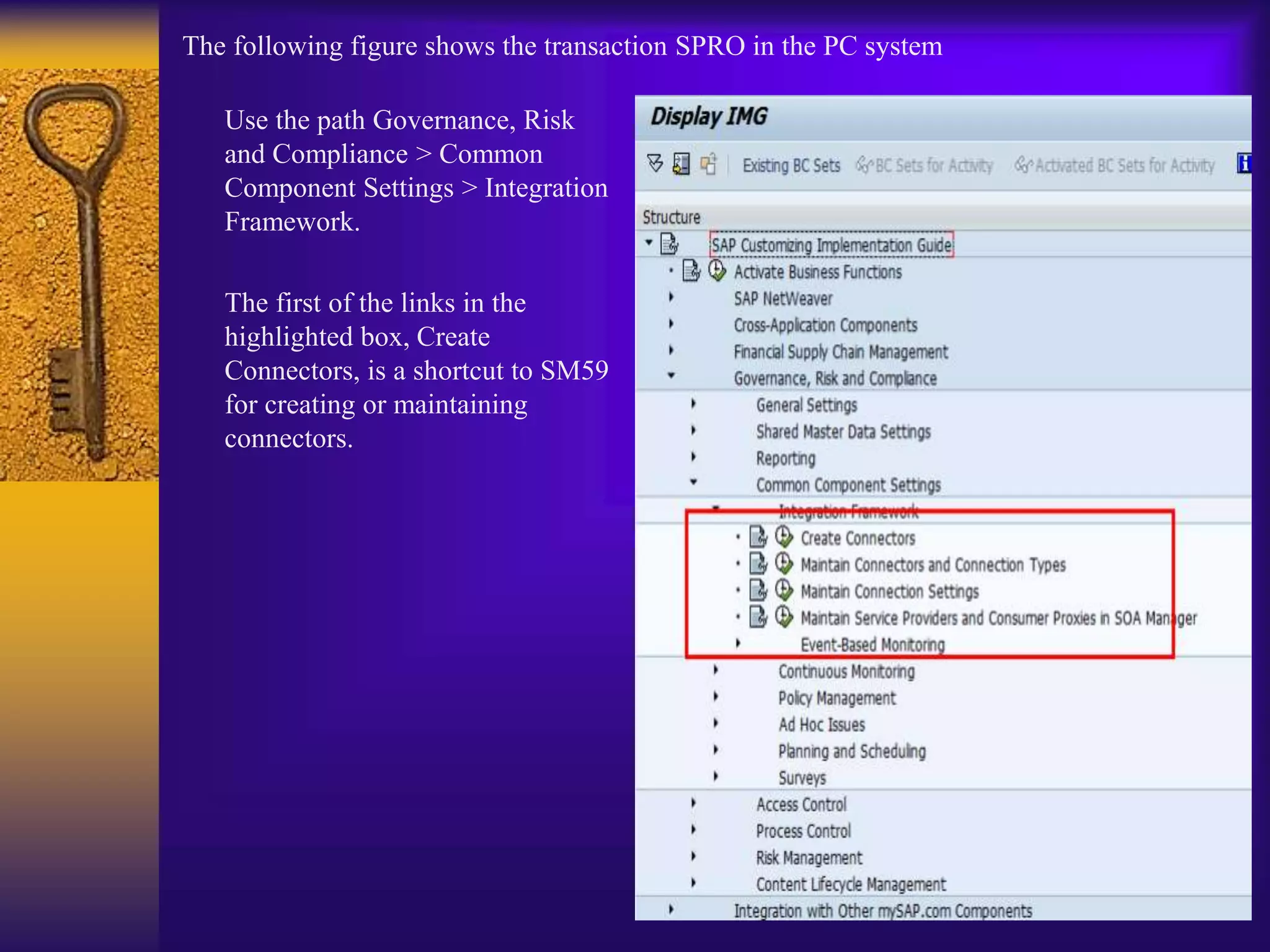Click the expand-all subnodes toolbar icon
The image size is (1270, 952).
tap(655, 164)
